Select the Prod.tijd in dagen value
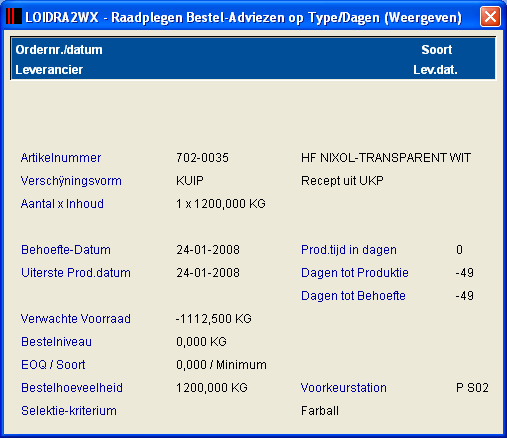The image size is (507, 438). click(459, 250)
